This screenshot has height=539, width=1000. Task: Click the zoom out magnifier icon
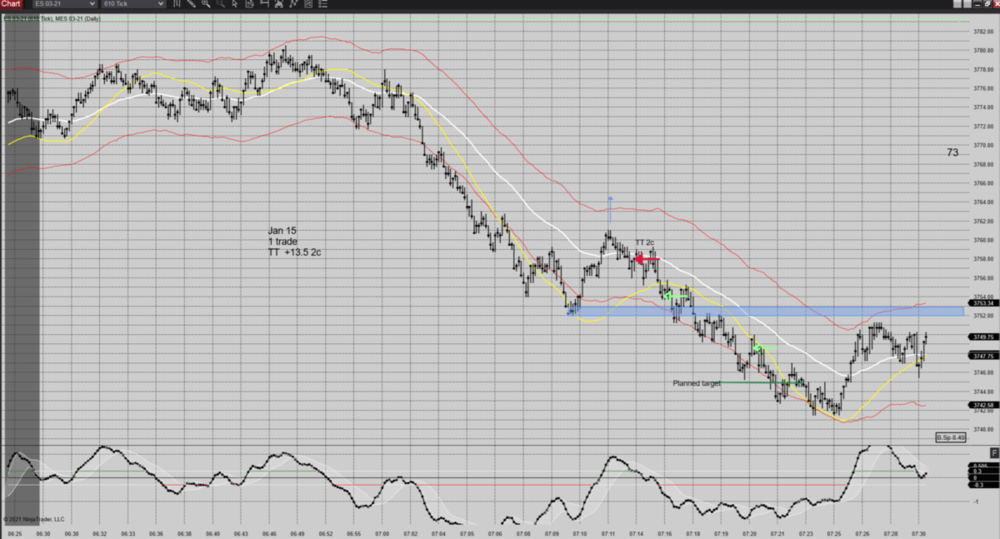(220, 5)
